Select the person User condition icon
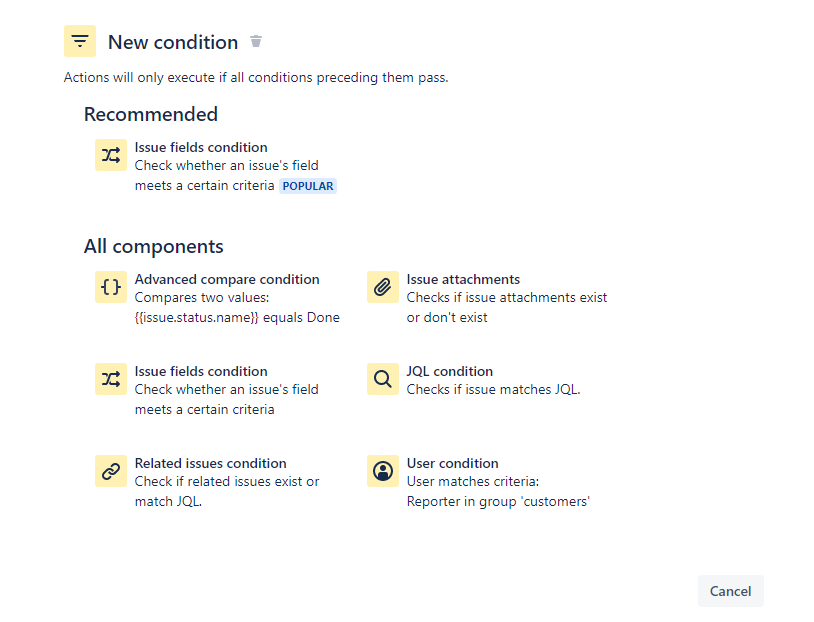814x622 pixels. [383, 471]
